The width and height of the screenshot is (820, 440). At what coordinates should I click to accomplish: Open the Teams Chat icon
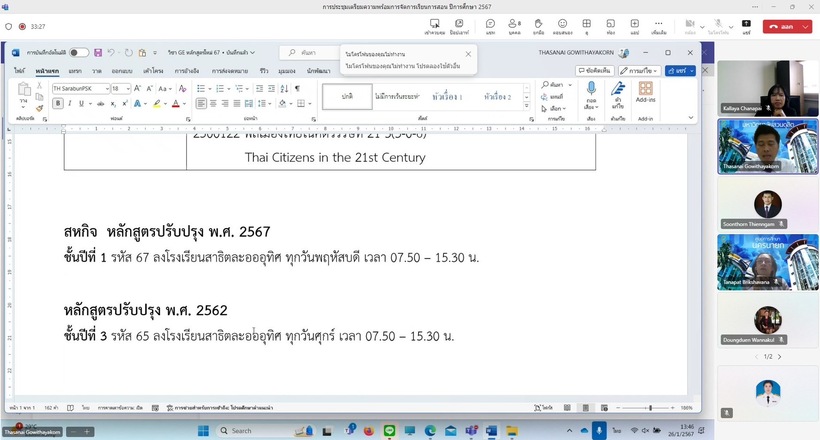(490, 26)
